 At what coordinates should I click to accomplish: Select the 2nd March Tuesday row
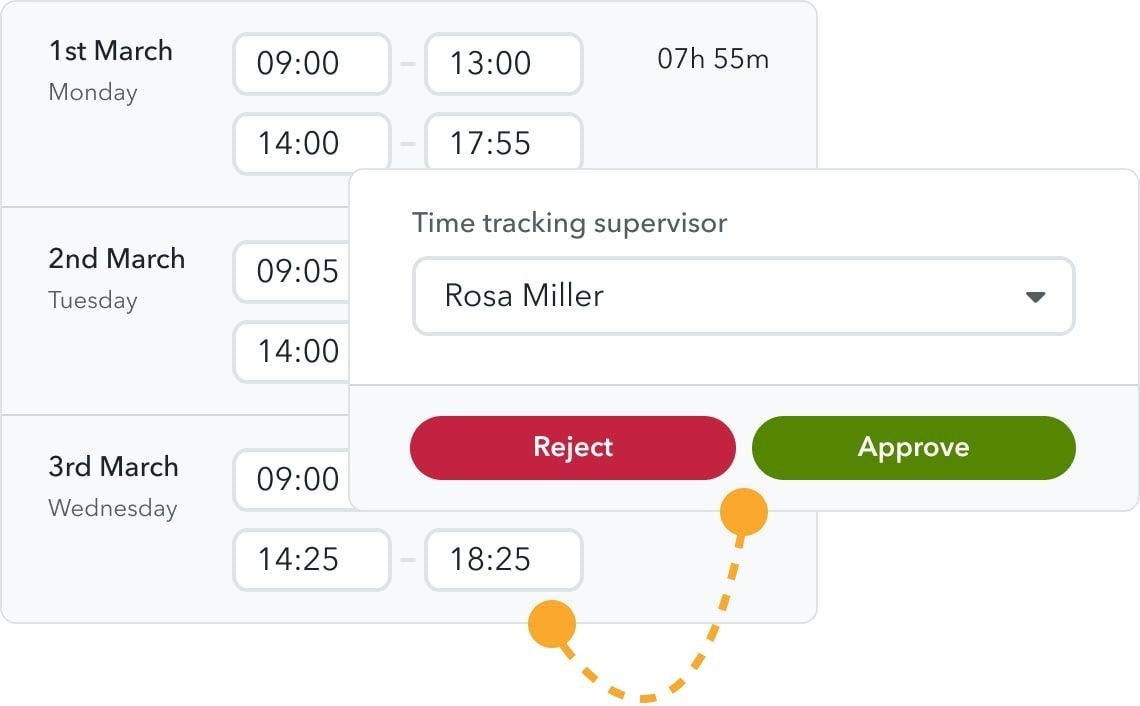click(116, 277)
